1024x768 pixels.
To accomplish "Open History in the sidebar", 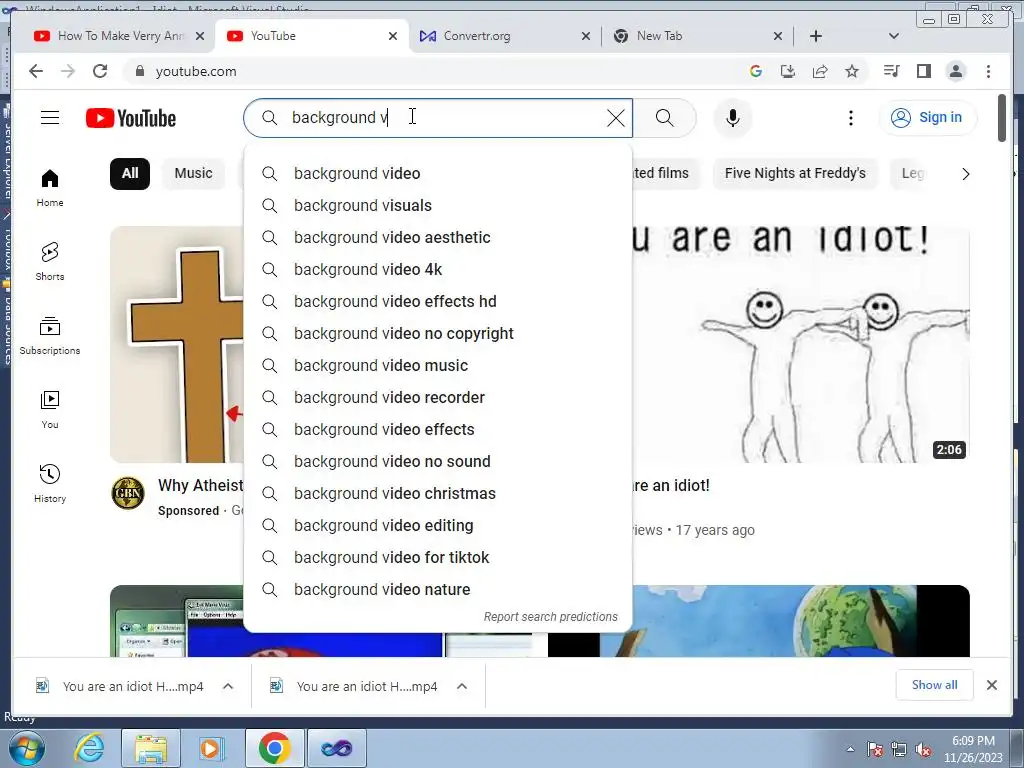I will tap(50, 483).
